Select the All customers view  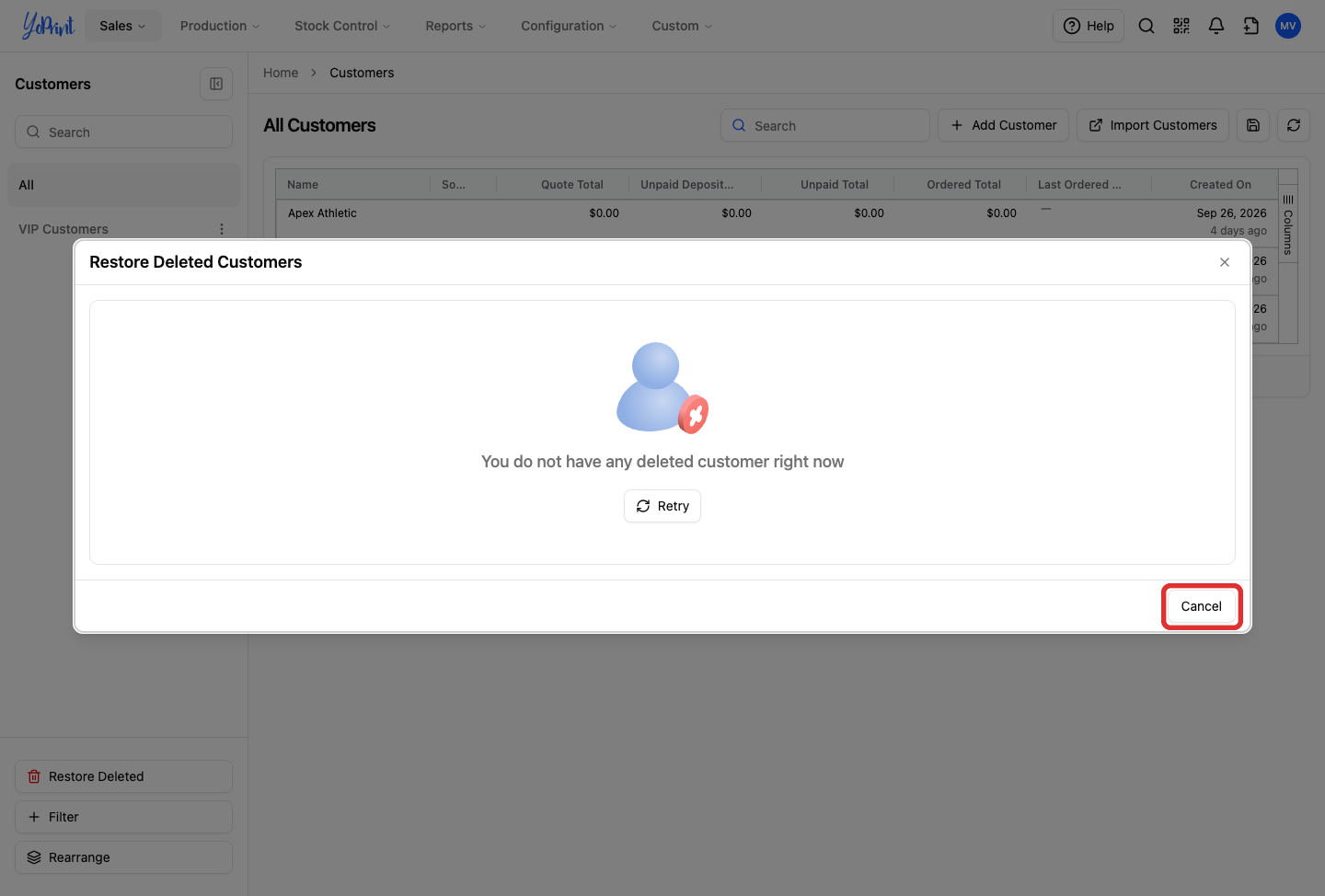tap(123, 185)
